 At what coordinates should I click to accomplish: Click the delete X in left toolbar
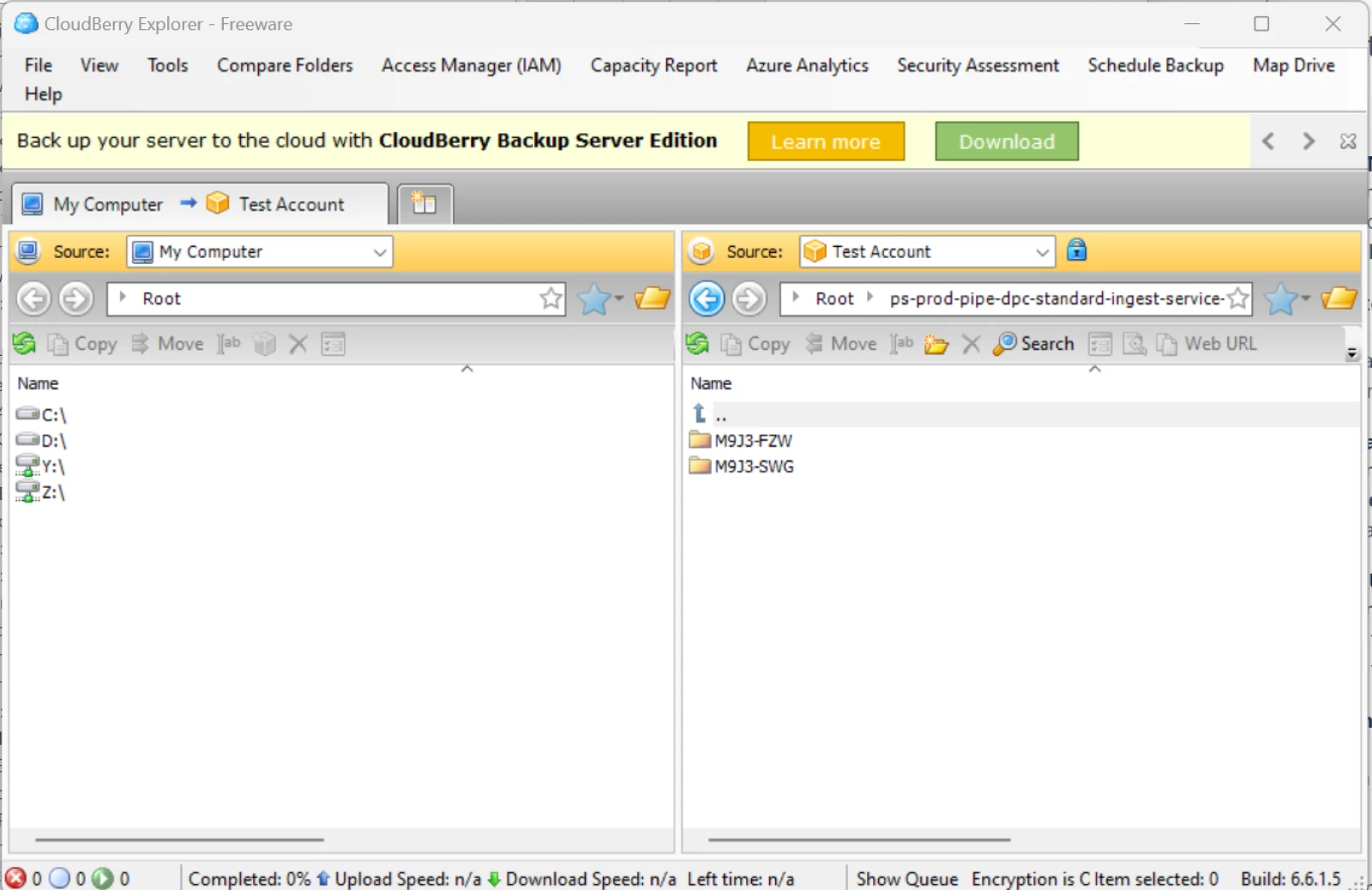click(x=298, y=344)
